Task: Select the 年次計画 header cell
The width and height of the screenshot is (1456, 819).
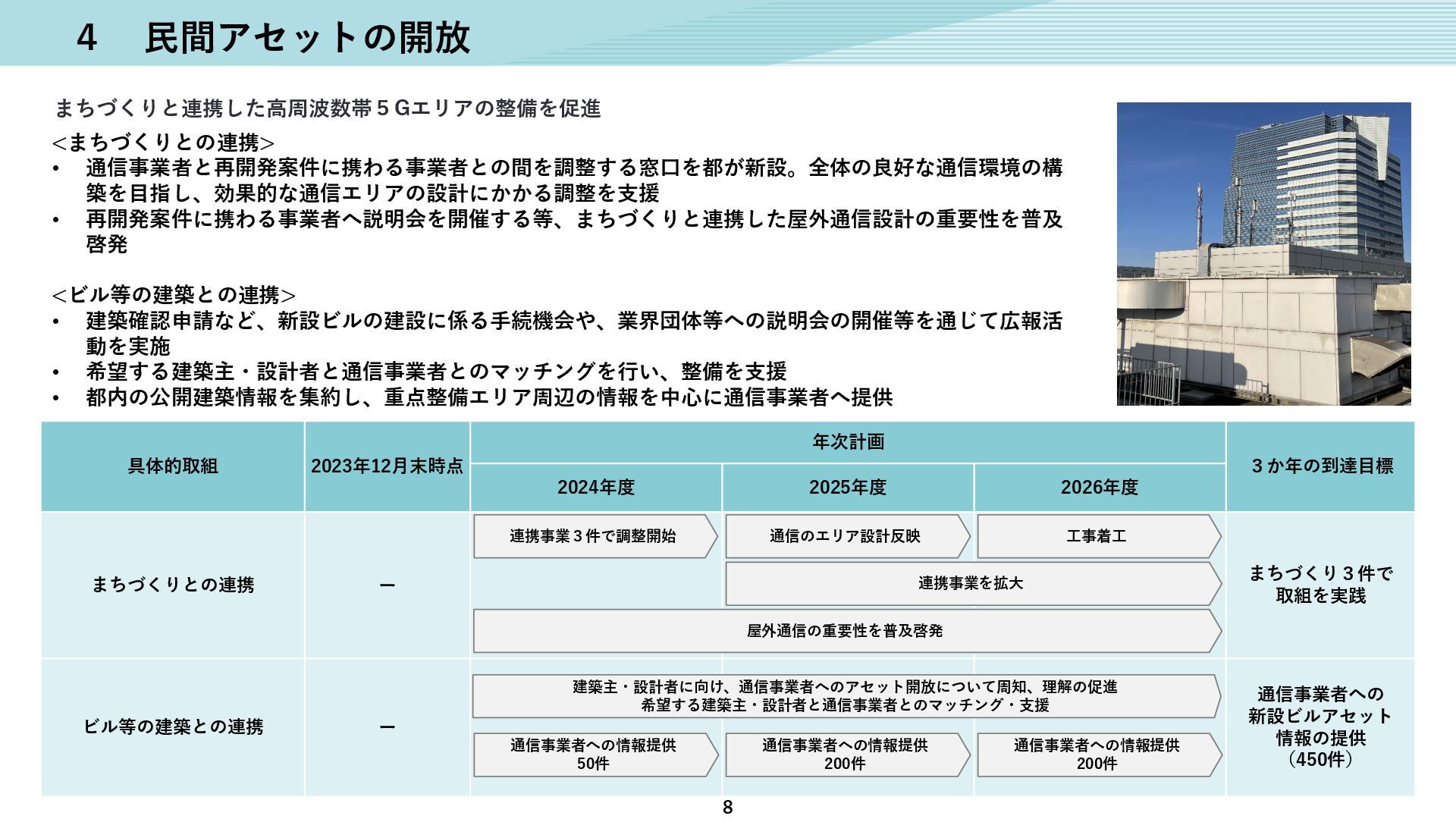Action: pos(848,442)
